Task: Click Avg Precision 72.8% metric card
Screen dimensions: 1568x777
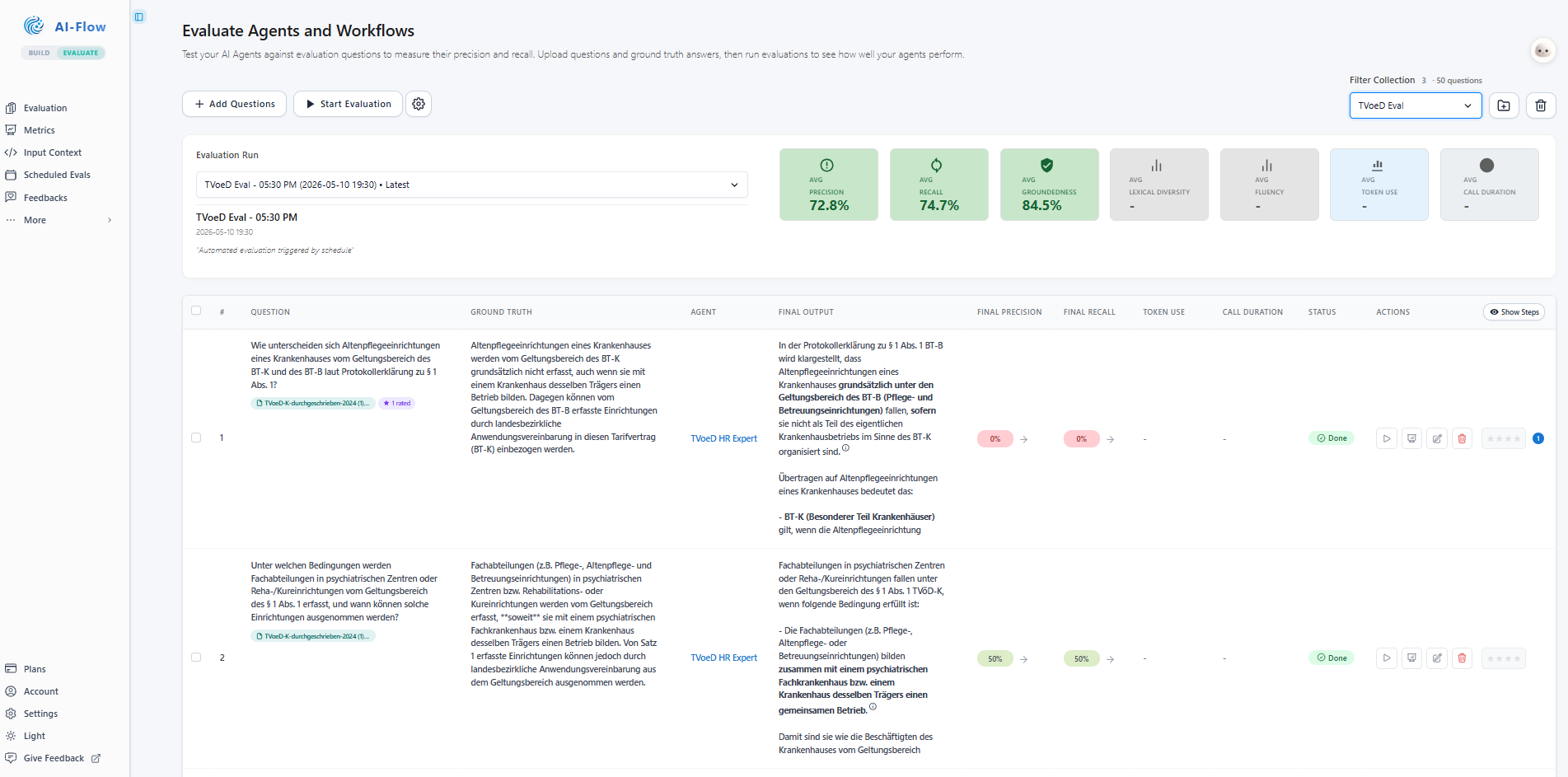Action: (x=829, y=185)
